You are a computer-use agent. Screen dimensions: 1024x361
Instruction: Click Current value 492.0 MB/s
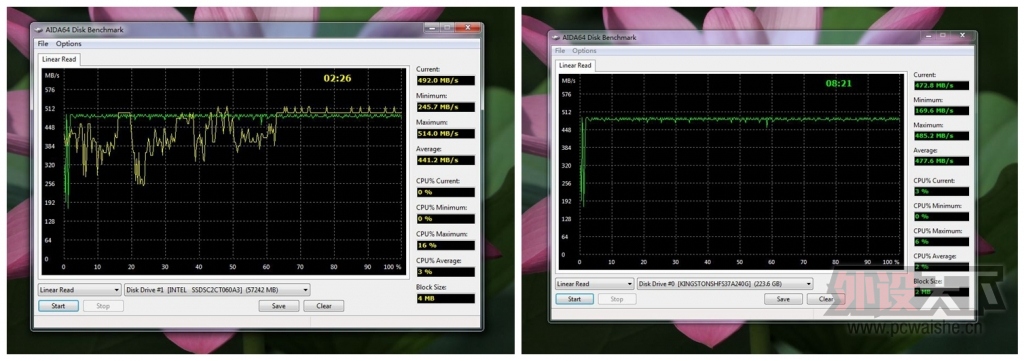(x=445, y=80)
